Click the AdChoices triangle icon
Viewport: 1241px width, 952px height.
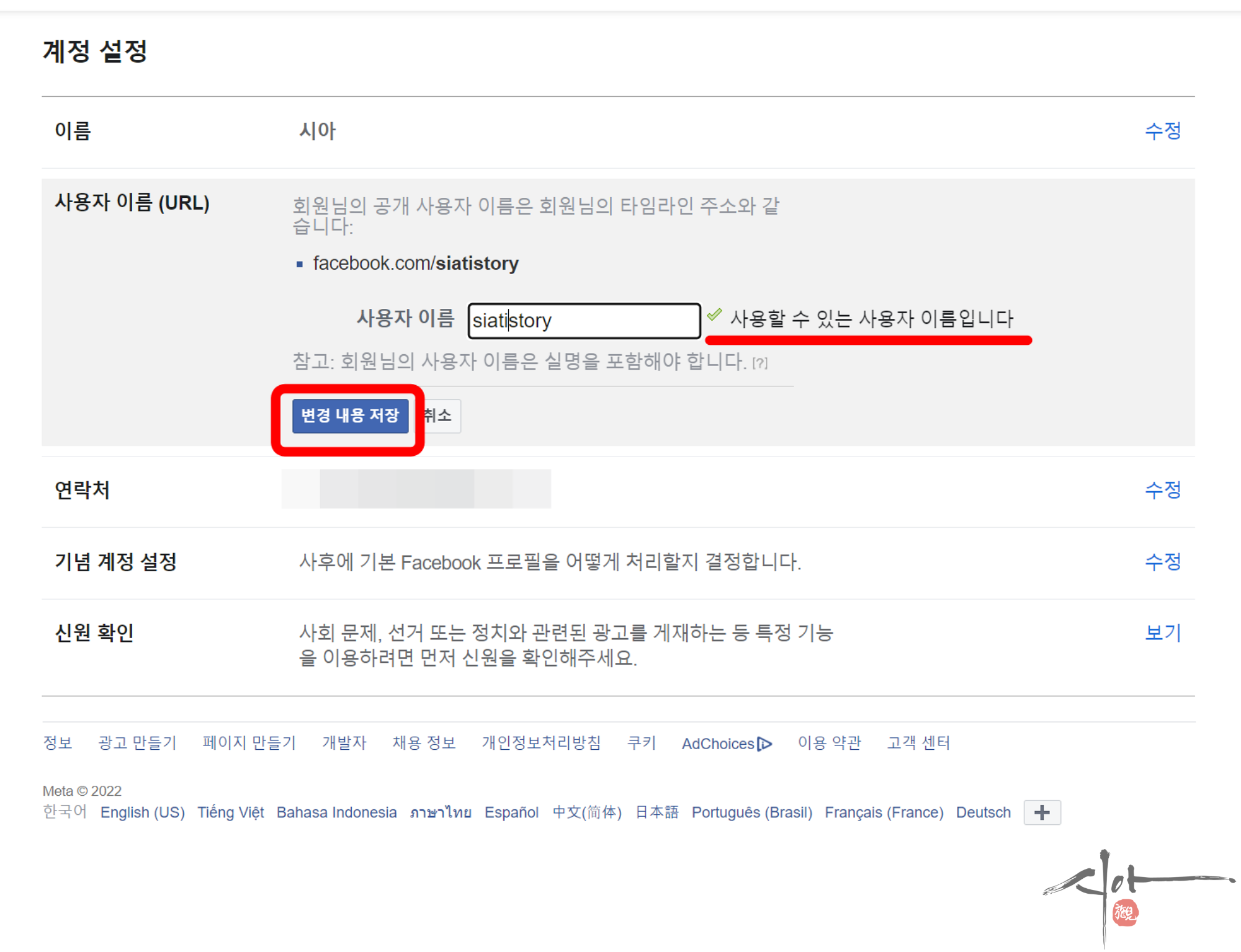click(x=764, y=744)
